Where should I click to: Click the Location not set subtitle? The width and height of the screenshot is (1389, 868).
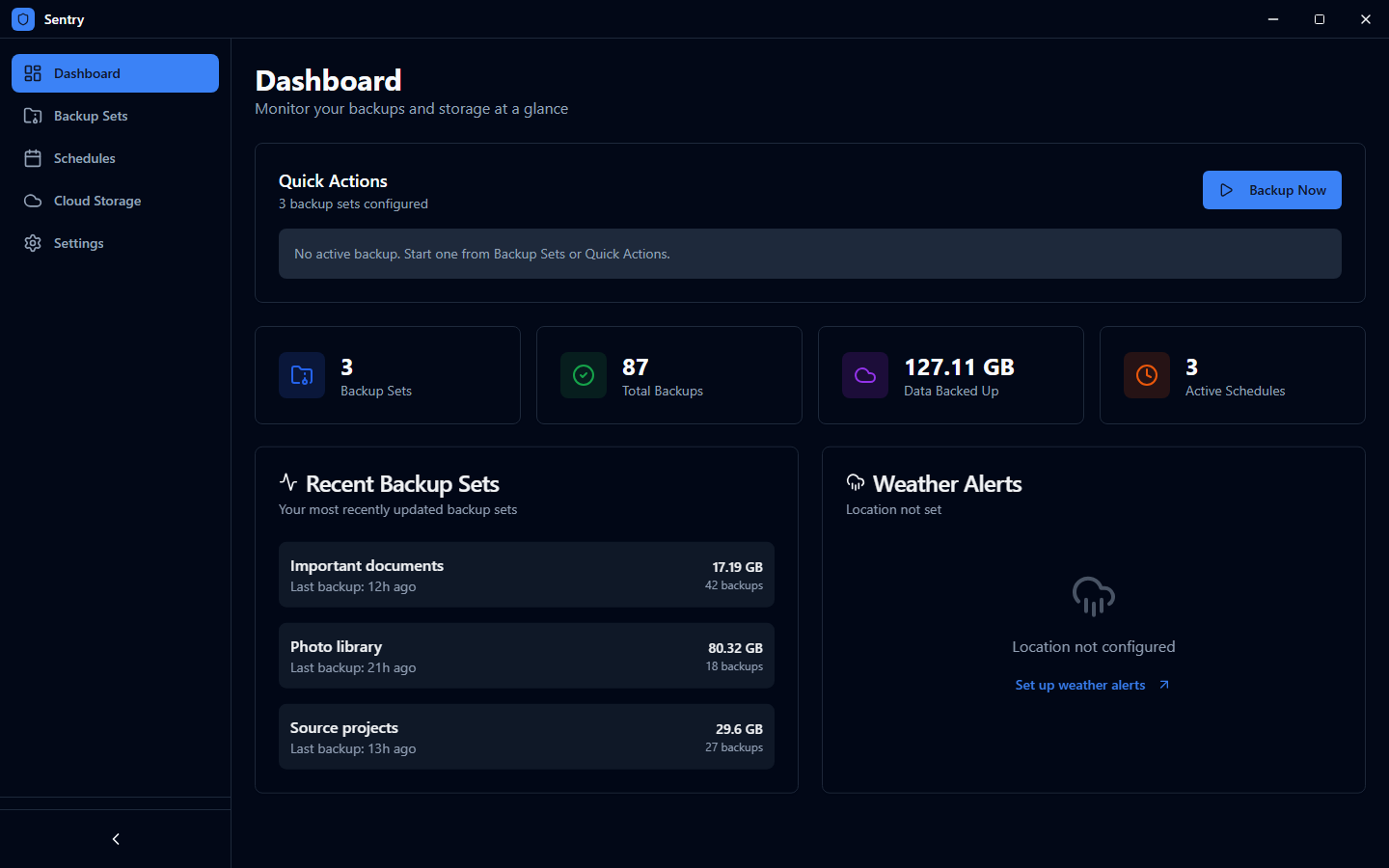pyautogui.click(x=893, y=509)
